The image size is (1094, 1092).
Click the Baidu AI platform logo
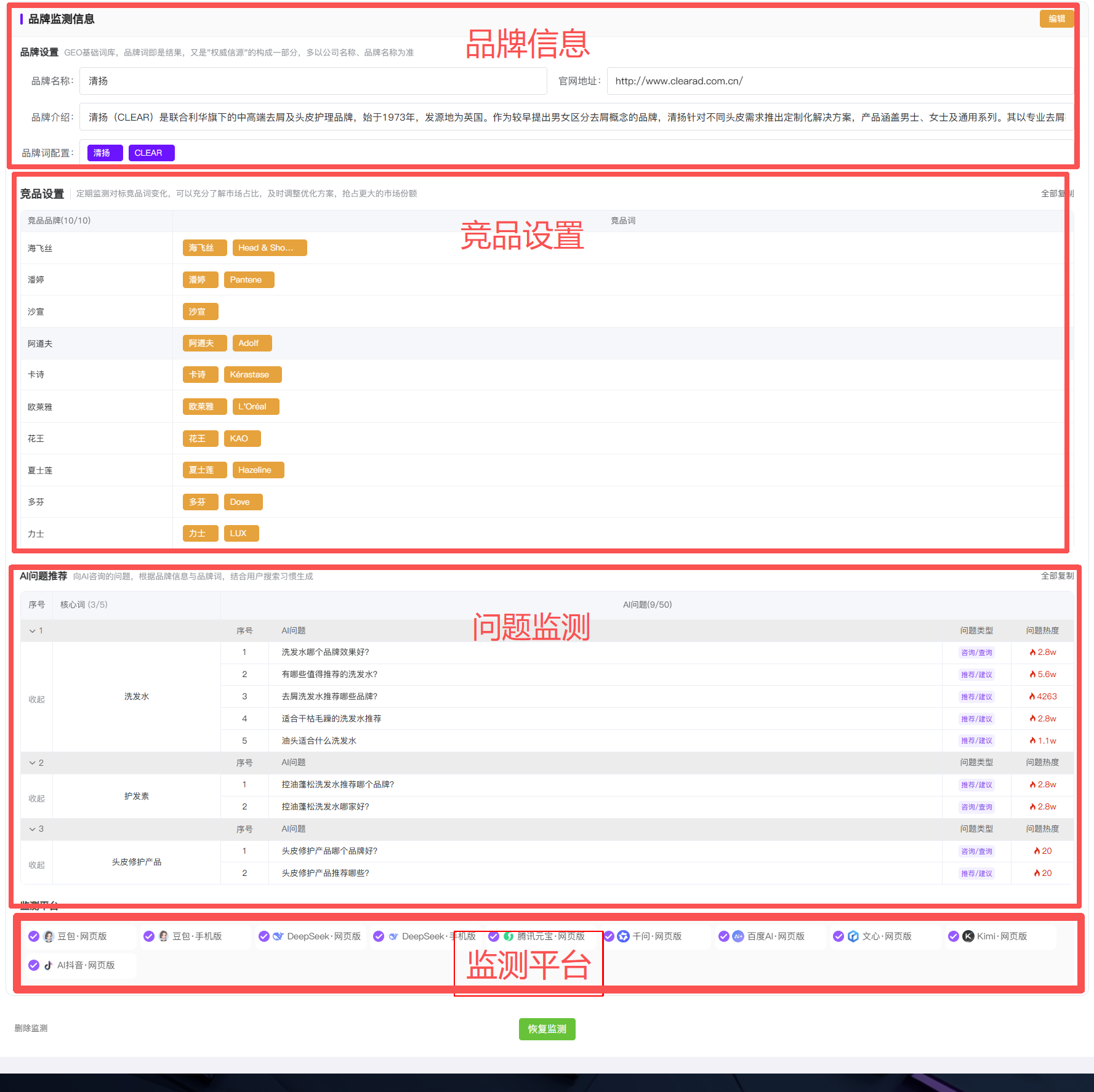point(738,936)
